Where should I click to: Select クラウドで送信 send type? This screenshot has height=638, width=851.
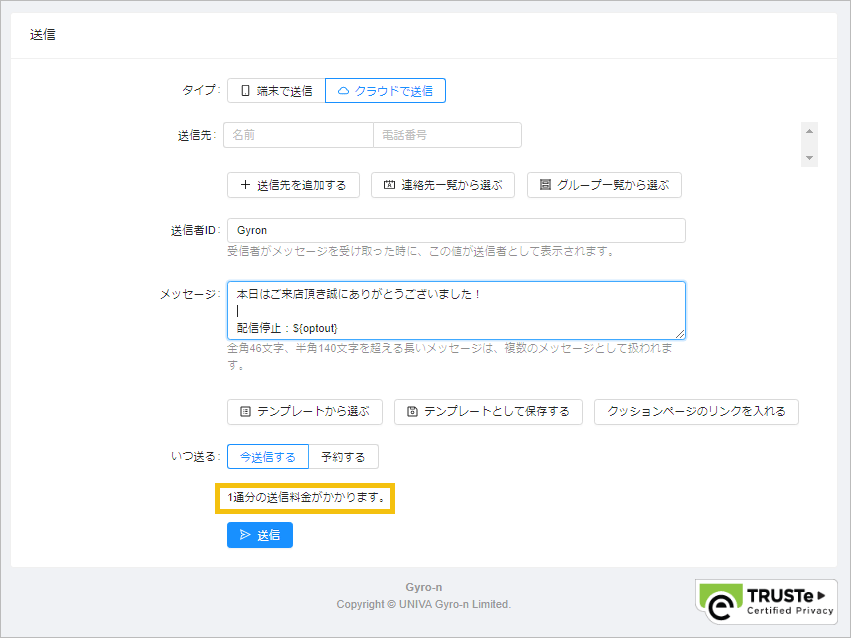pos(385,91)
